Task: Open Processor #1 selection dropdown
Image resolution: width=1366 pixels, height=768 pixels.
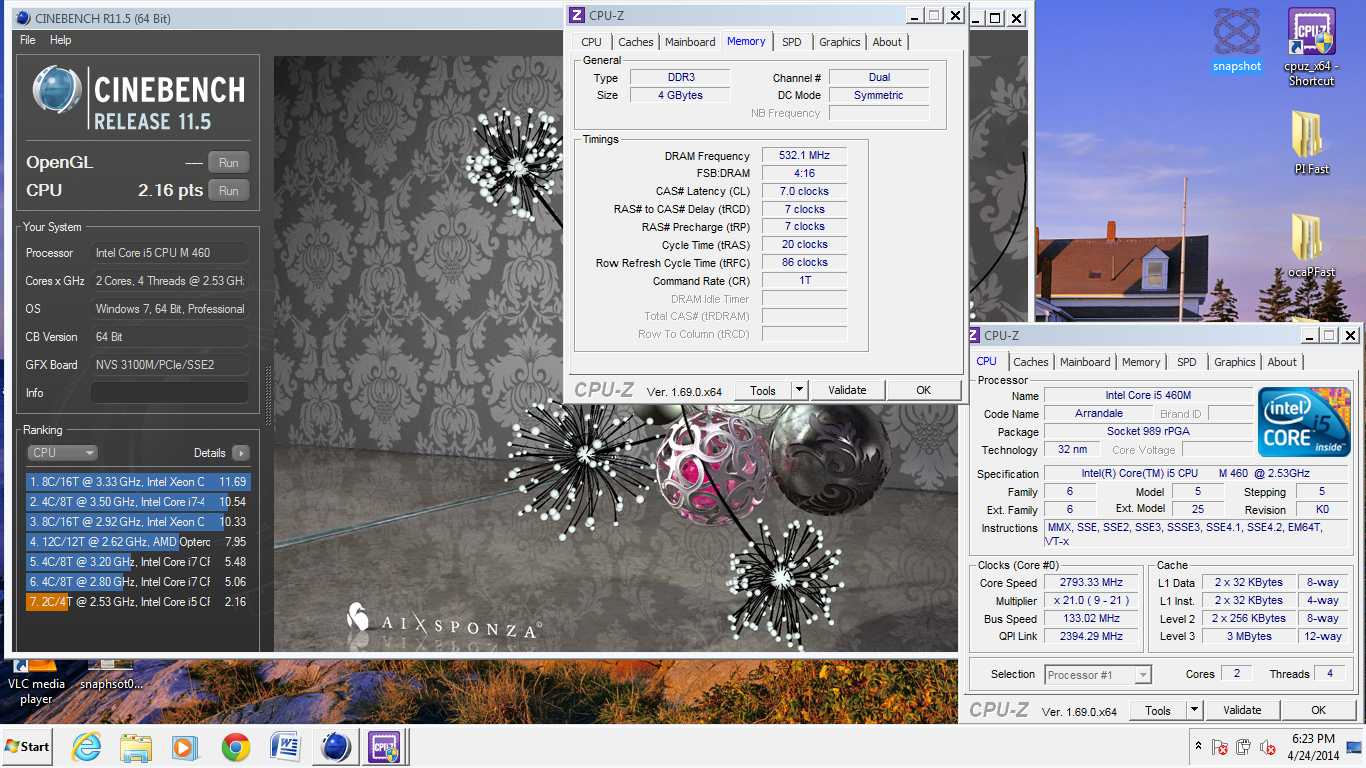Action: click(x=1098, y=675)
